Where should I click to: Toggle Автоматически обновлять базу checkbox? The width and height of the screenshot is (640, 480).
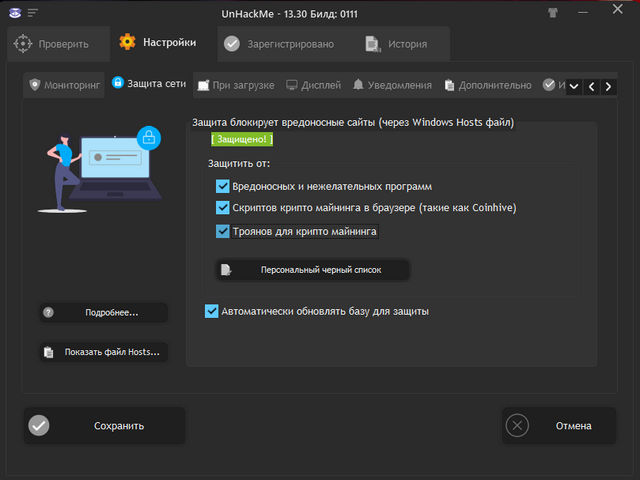211,311
